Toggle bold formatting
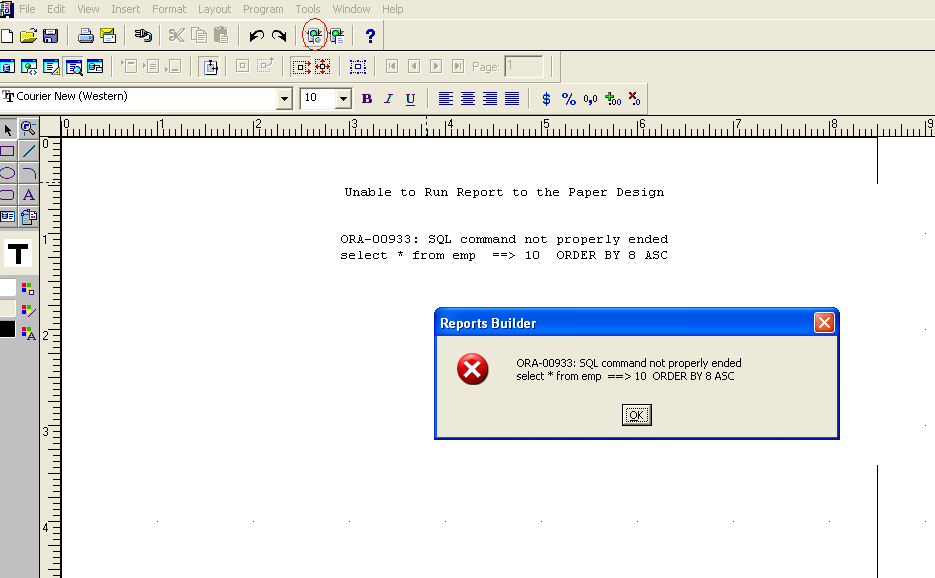This screenshot has width=935, height=578. (367, 99)
